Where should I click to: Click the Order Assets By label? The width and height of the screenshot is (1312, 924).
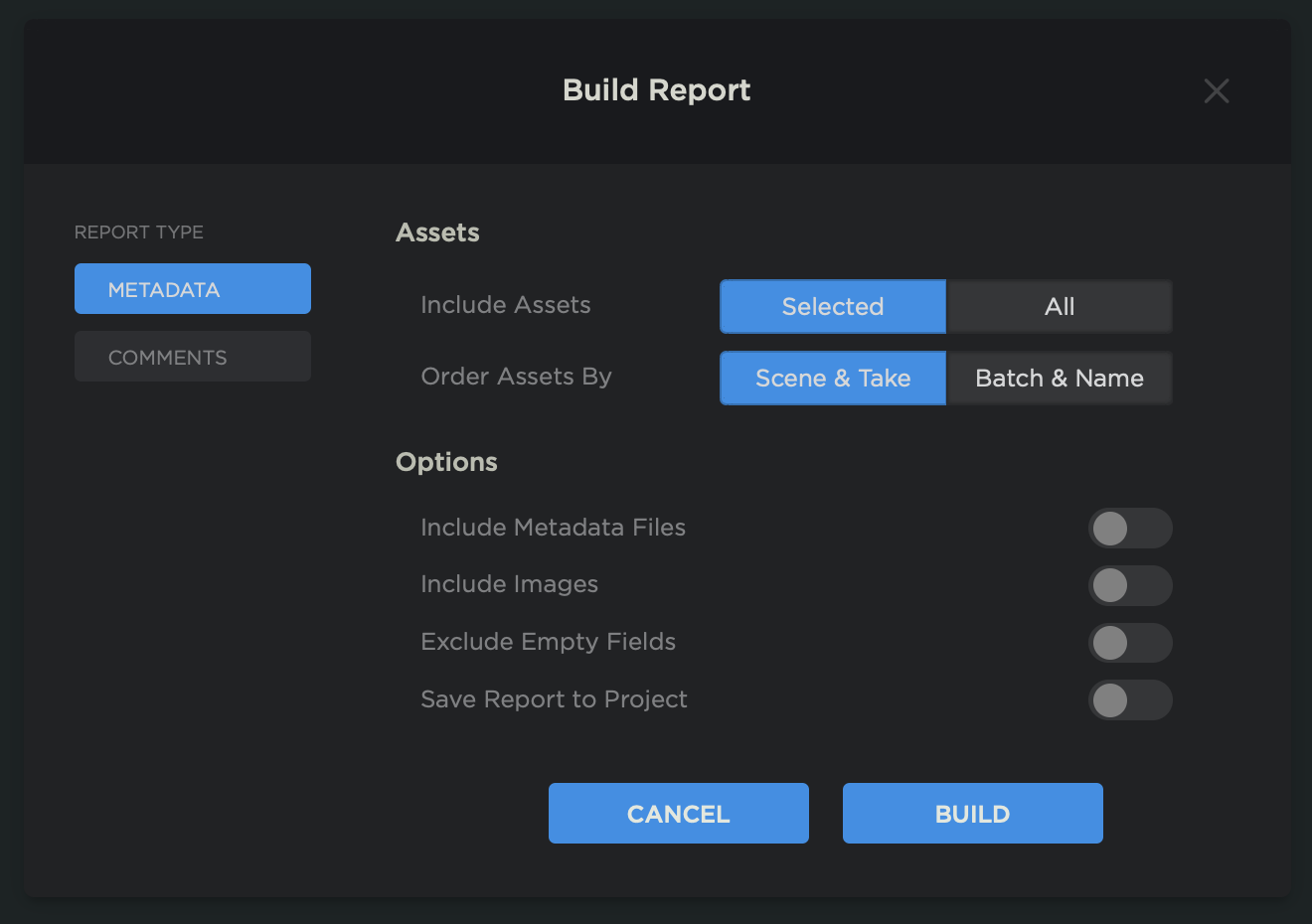(x=516, y=377)
